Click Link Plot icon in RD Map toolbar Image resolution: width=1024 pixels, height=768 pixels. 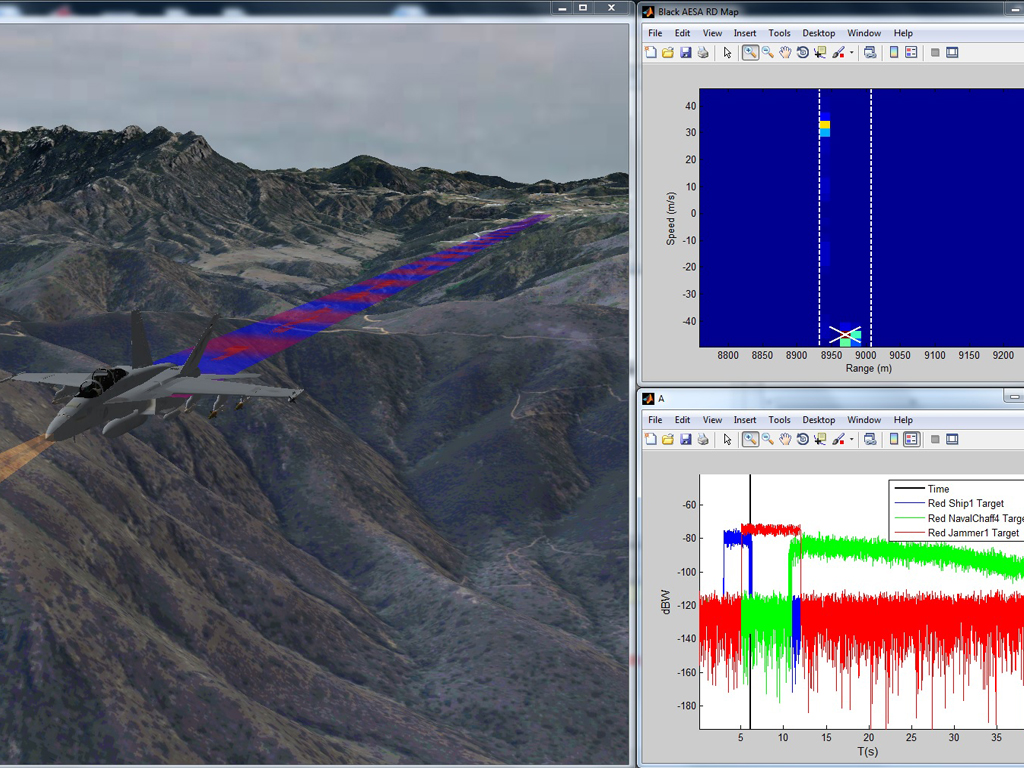click(870, 53)
